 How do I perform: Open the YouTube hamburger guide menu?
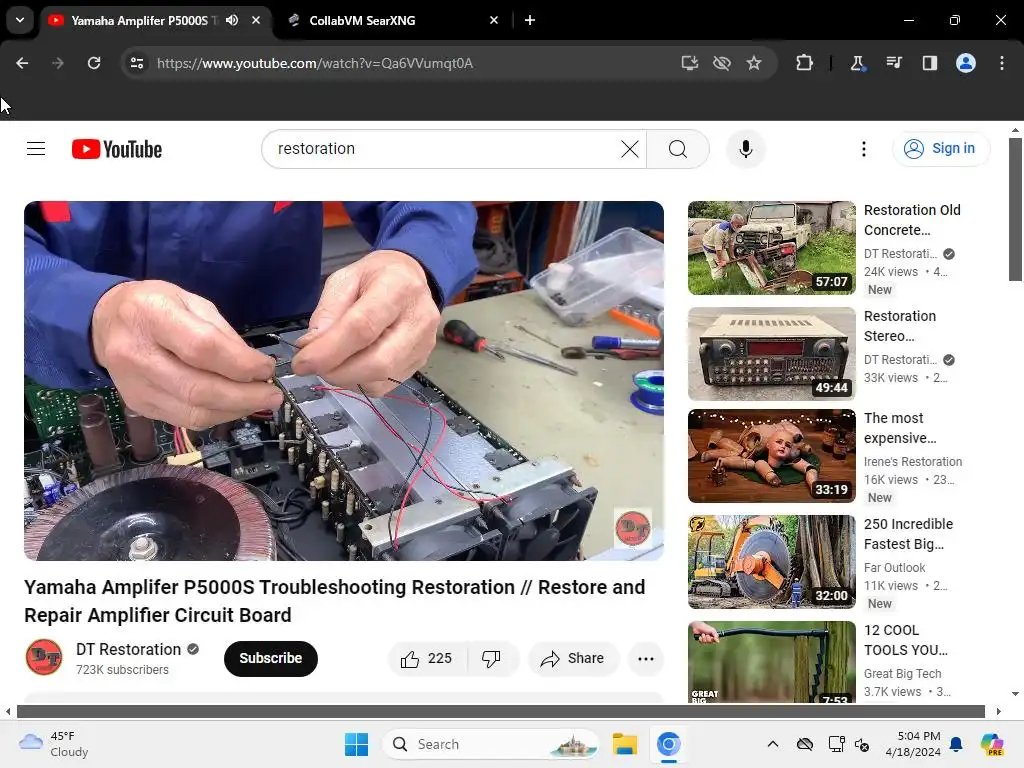click(36, 149)
